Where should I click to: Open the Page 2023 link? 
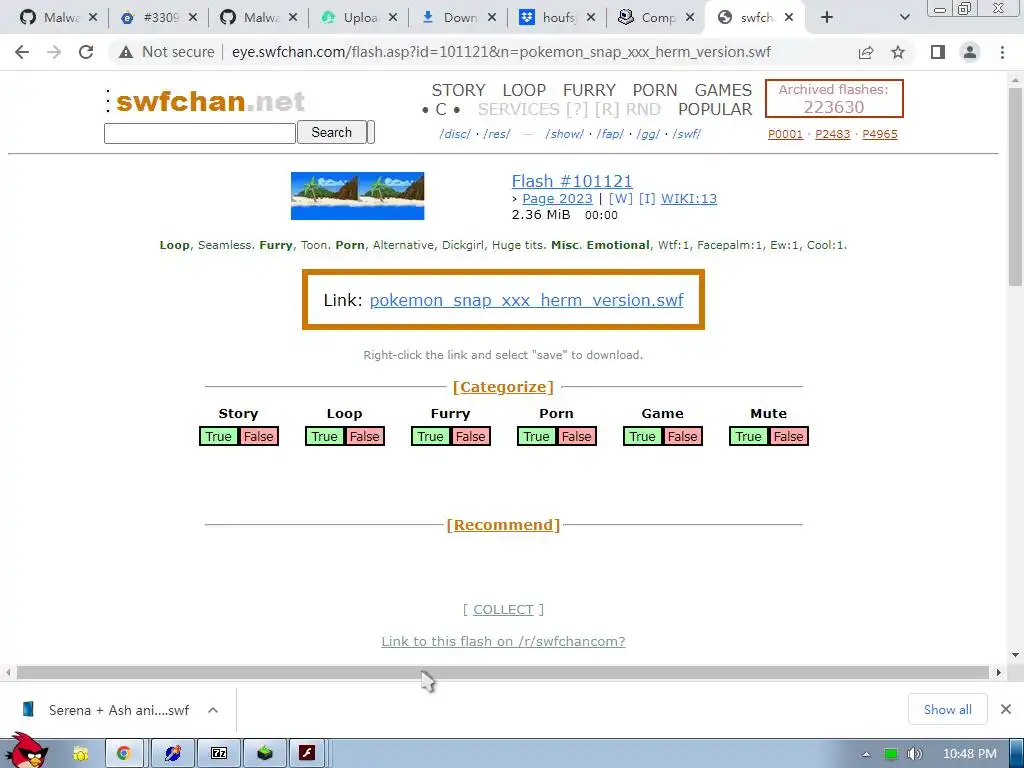pyautogui.click(x=557, y=199)
